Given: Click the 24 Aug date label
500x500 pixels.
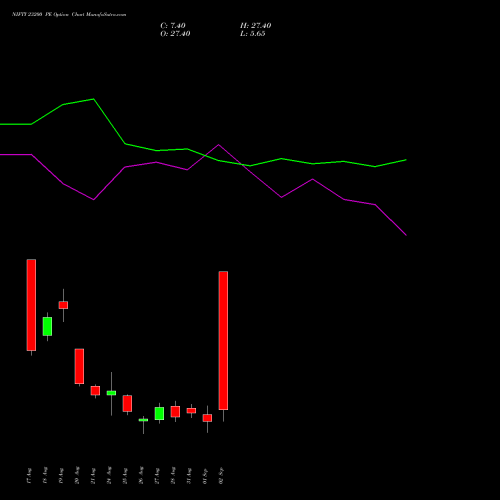Looking at the screenshot, I should point(109,476).
